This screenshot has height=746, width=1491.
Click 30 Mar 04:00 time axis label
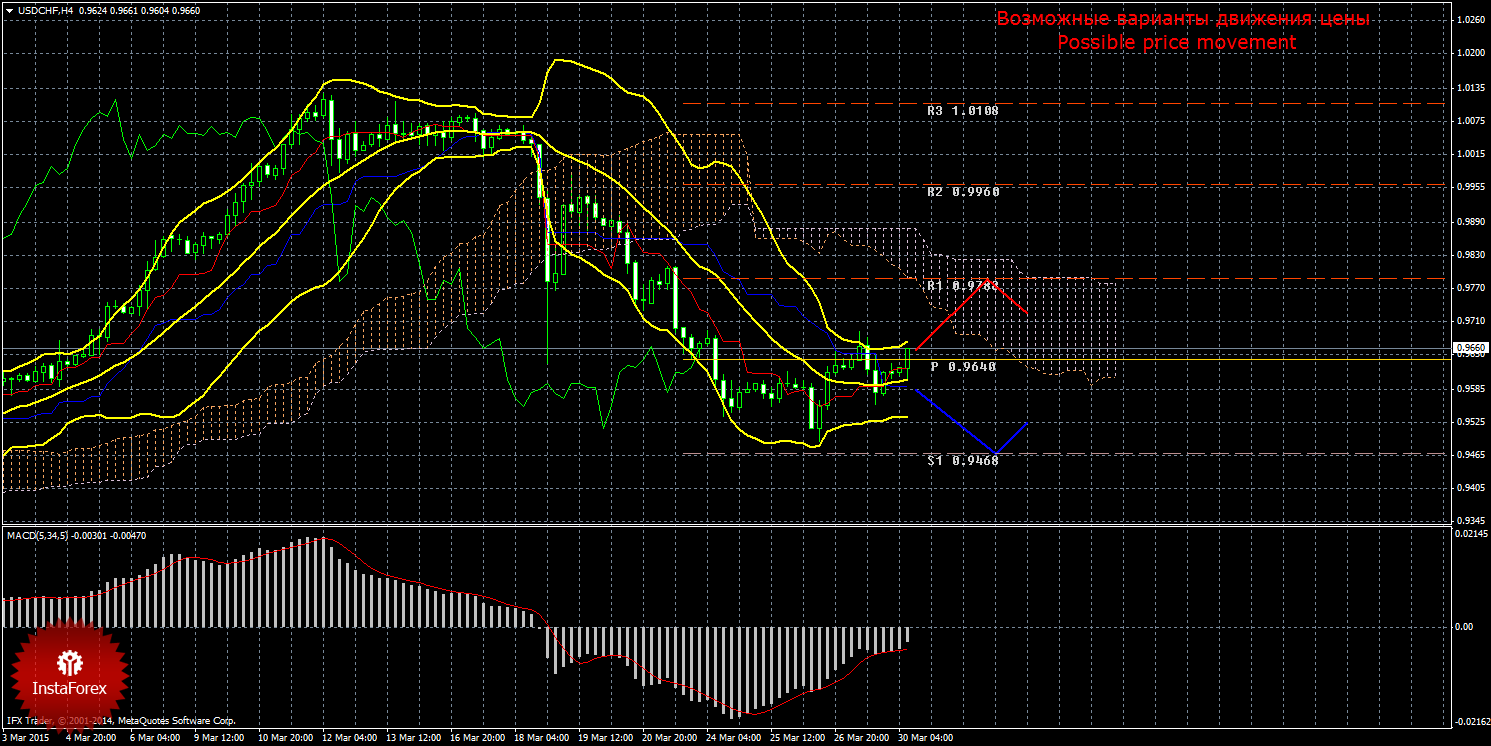pos(925,738)
